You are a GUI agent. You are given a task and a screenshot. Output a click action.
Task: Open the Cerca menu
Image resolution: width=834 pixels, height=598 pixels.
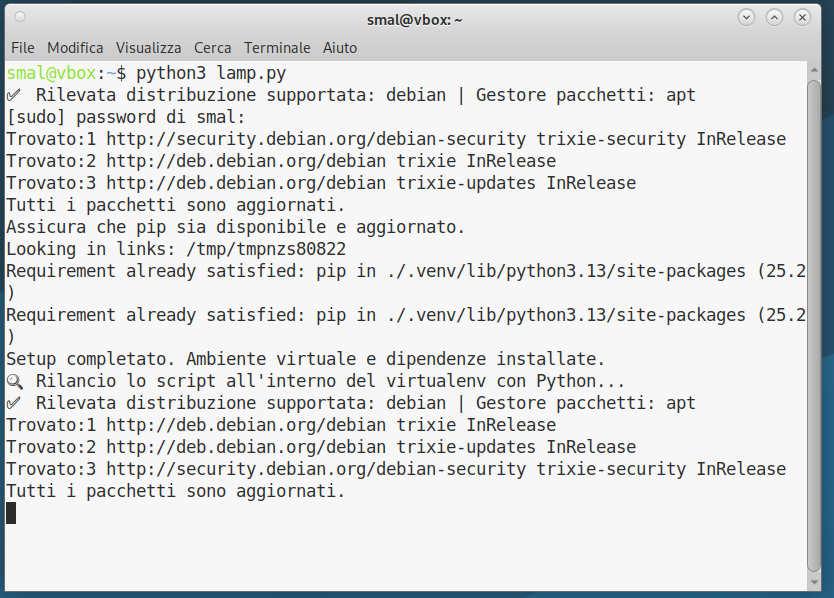tap(212, 47)
